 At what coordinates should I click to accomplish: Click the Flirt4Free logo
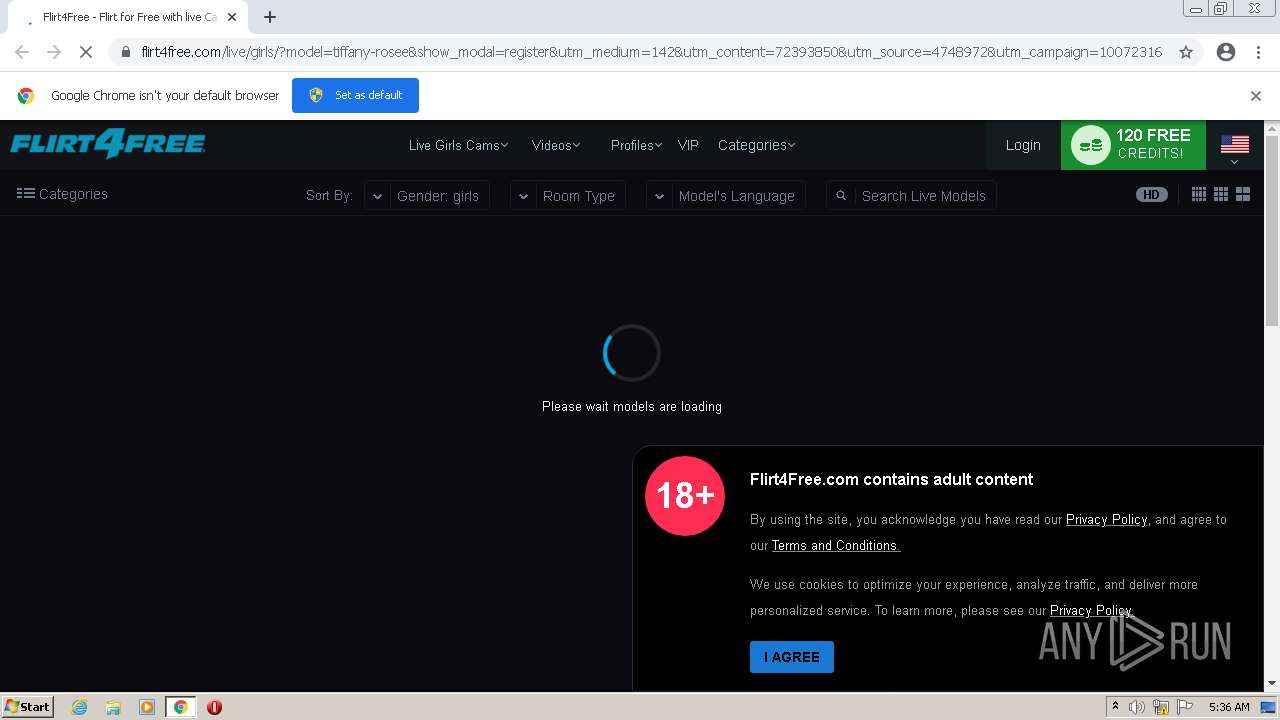click(x=108, y=145)
